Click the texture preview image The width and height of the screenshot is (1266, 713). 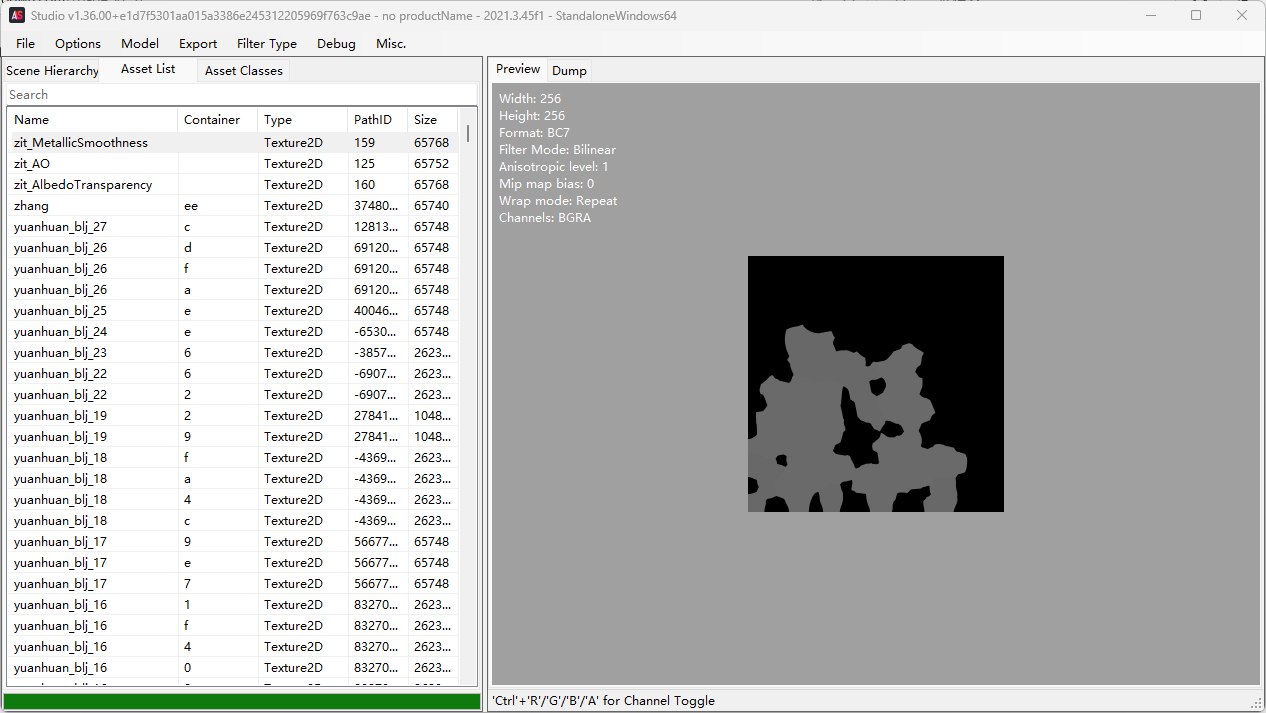coord(875,384)
